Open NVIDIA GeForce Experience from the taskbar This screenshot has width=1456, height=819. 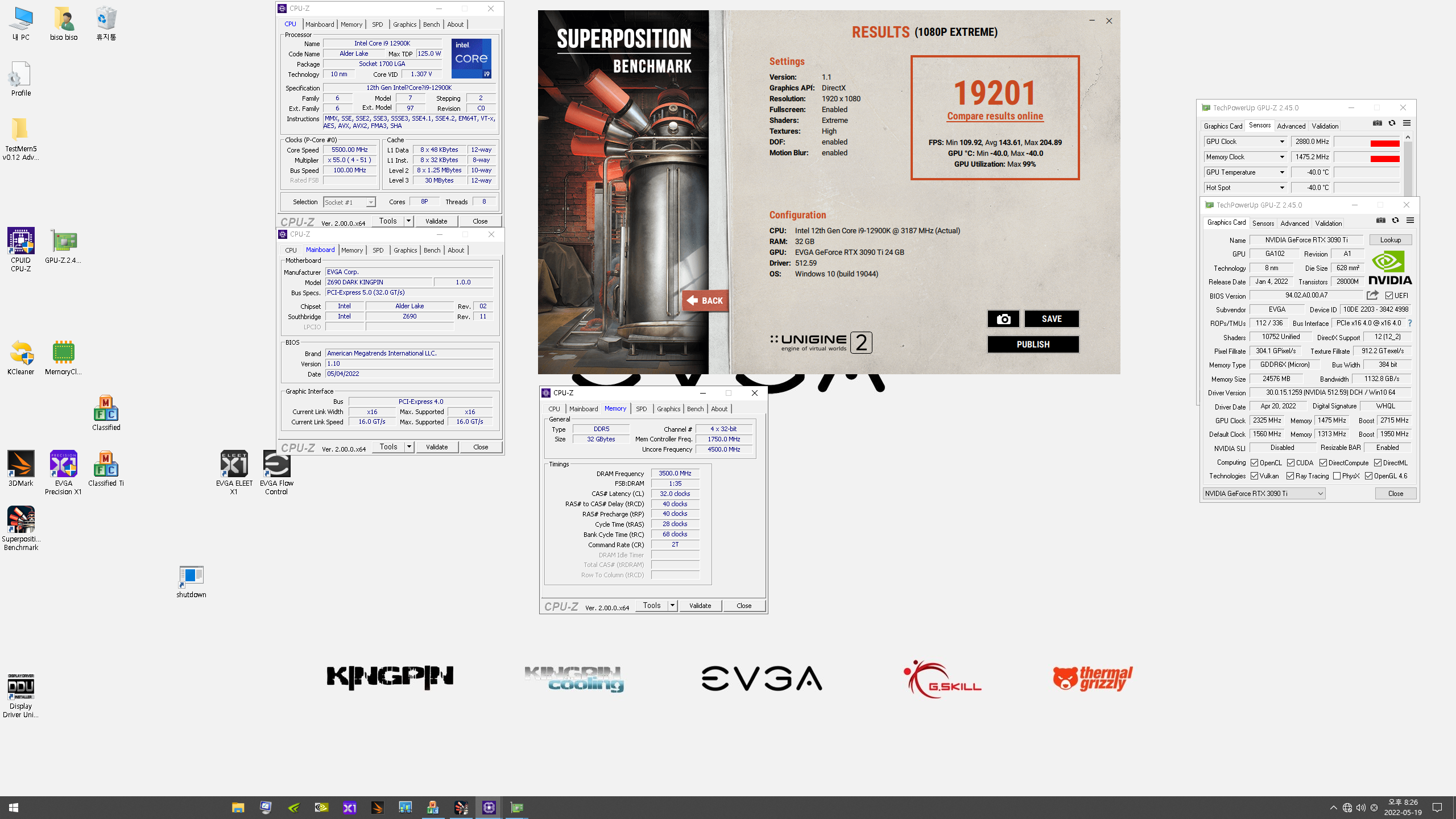click(x=293, y=808)
